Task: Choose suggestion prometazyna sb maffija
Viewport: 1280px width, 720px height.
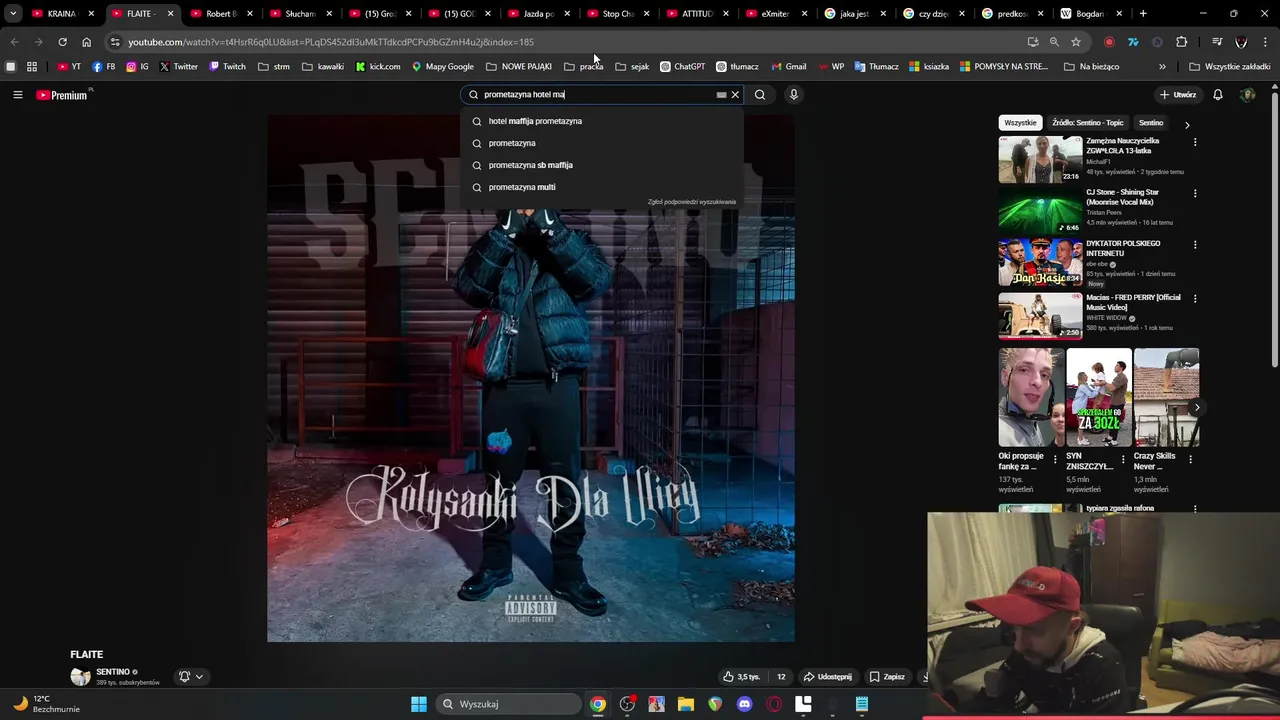Action: click(602, 165)
